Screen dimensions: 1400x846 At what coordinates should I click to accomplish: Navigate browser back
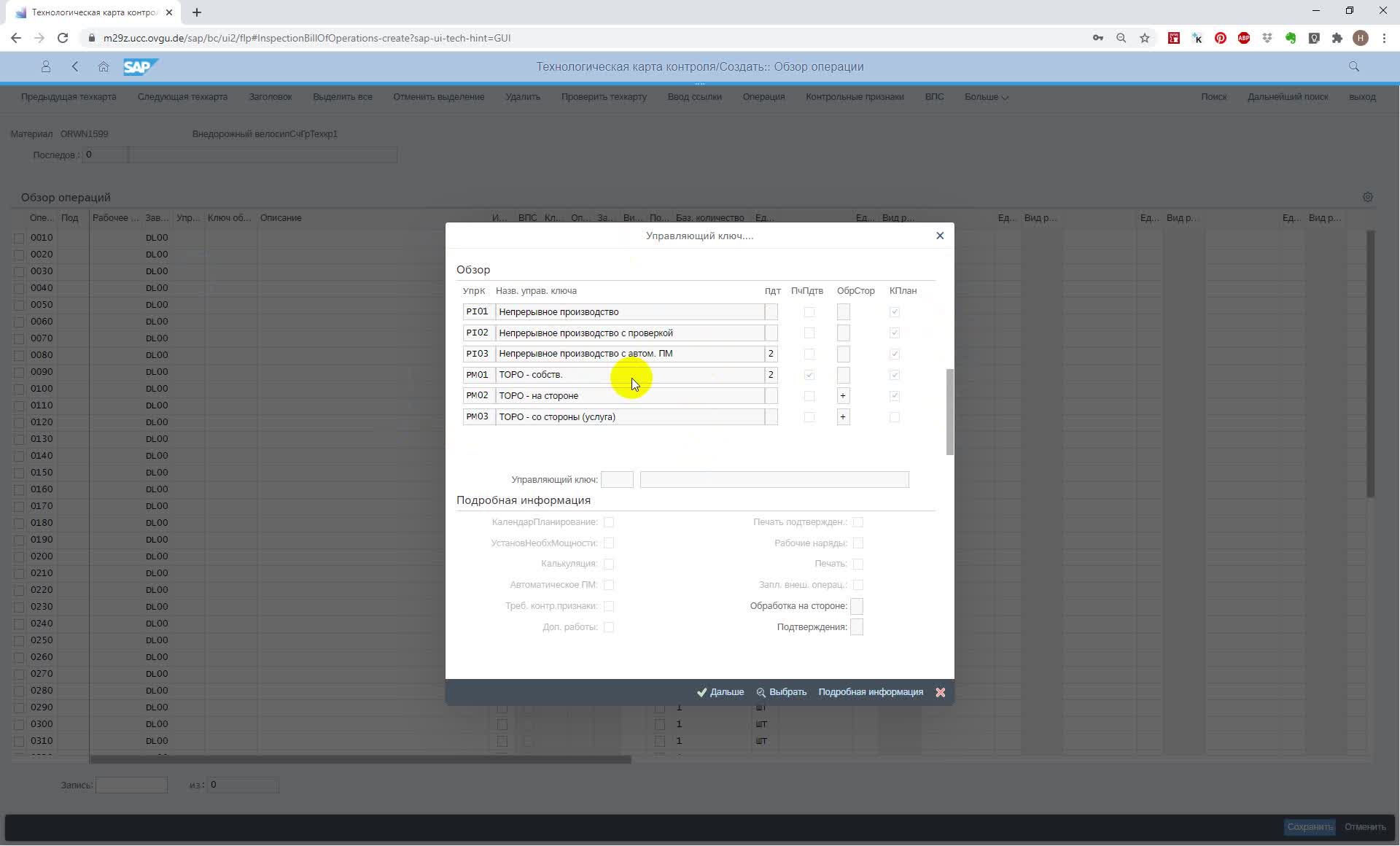click(16, 38)
